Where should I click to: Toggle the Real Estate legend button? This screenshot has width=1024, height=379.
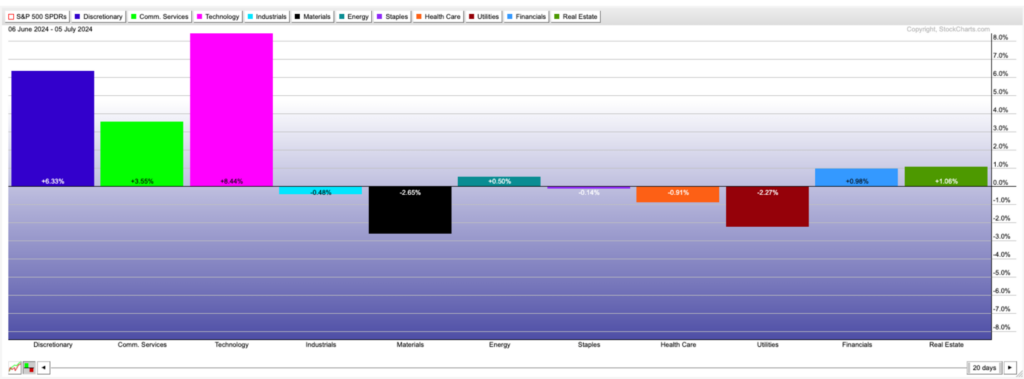pos(576,16)
